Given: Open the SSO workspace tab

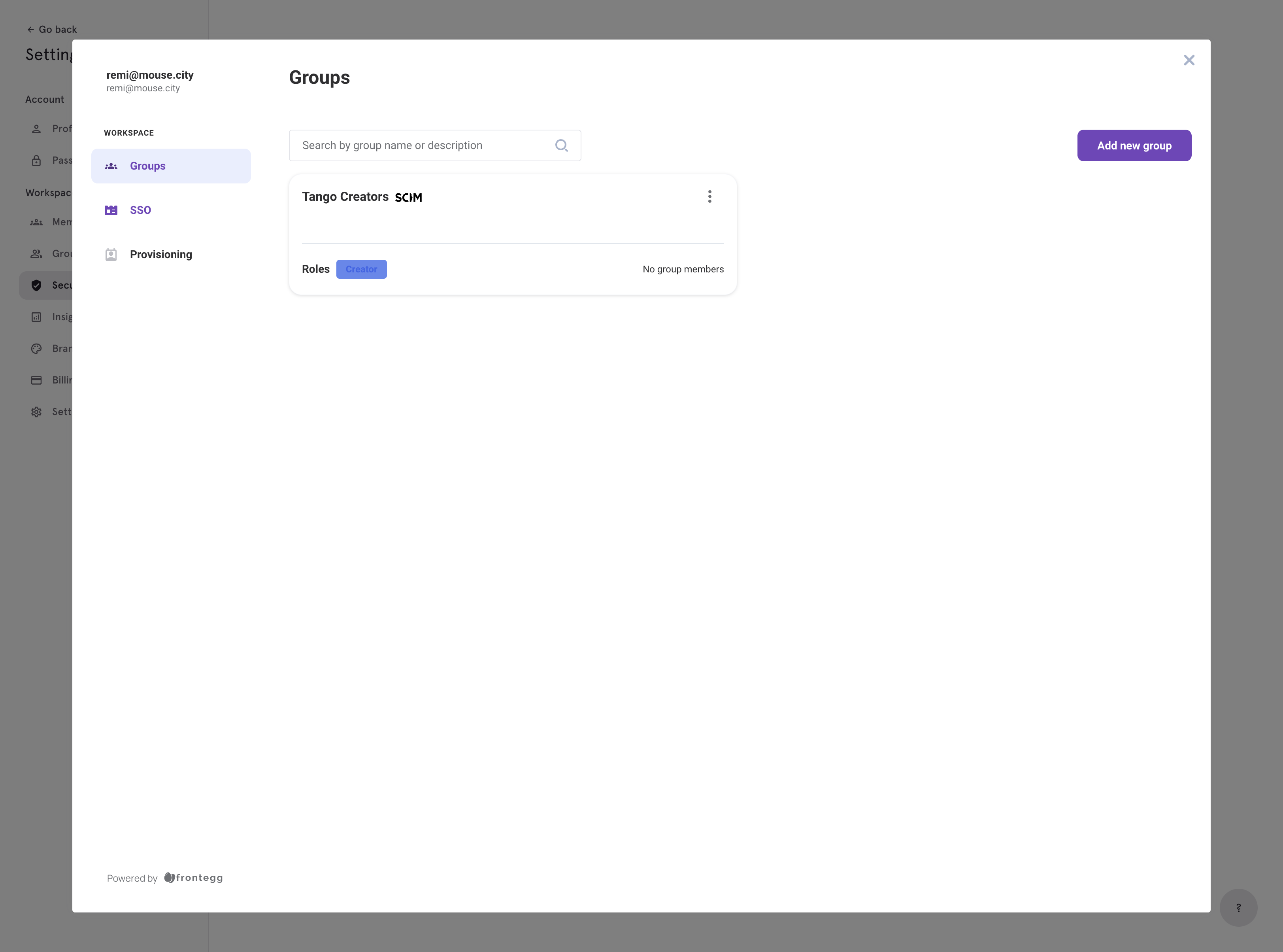Looking at the screenshot, I should point(171,210).
